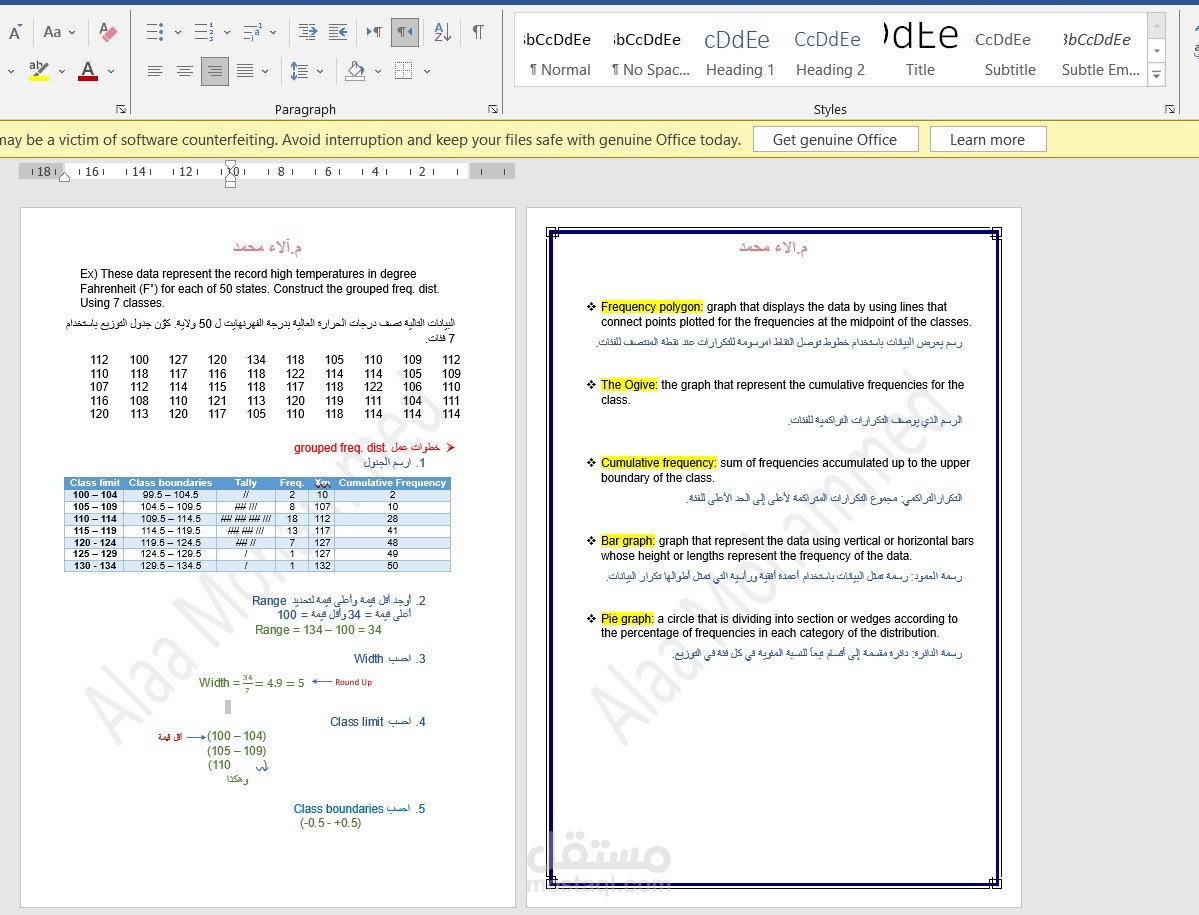Click the ruler right indent marker
The image size is (1199, 915).
tap(64, 177)
